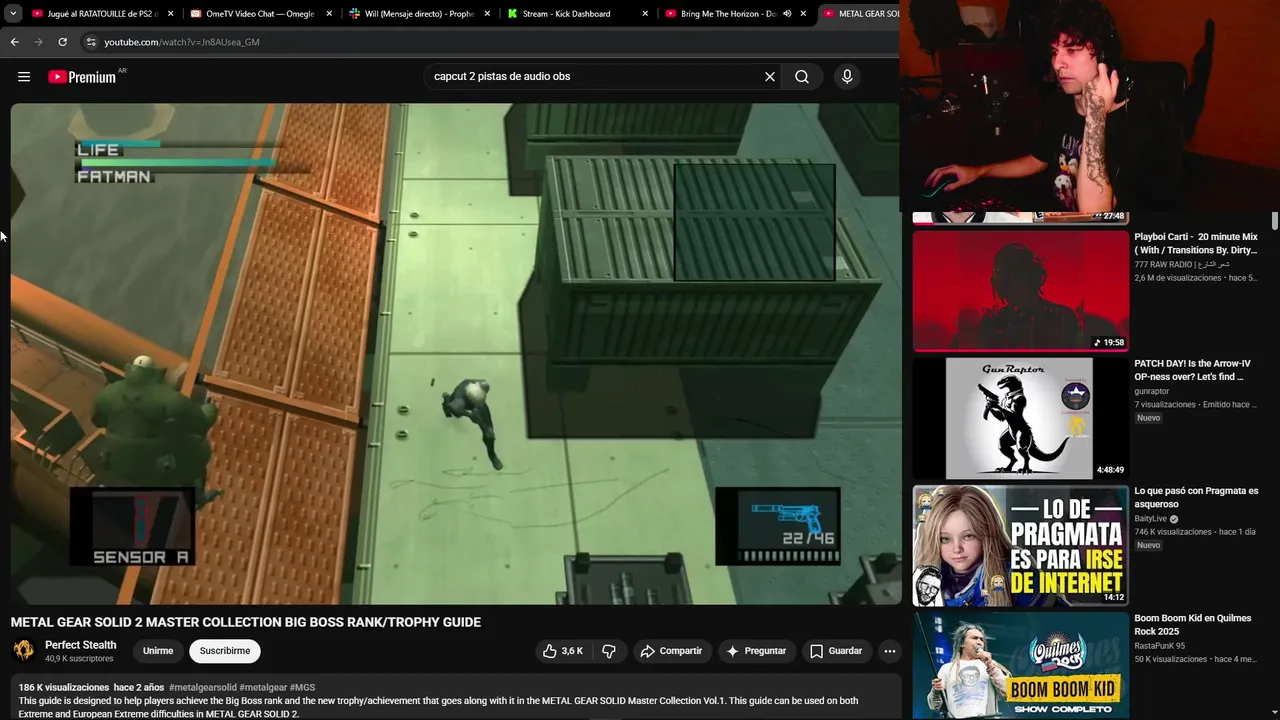1280x720 pixels.
Task: Click the browser forward arrow
Action: (38, 42)
